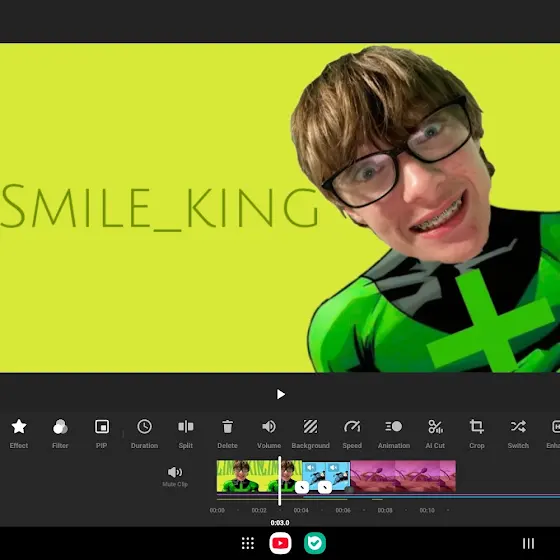Screen dimensions: 560x560
Task: Toggle Mute Clip
Action: click(175, 476)
